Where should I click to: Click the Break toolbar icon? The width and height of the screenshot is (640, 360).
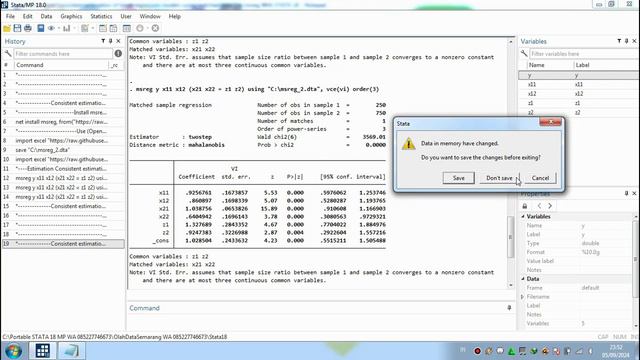click(x=155, y=28)
